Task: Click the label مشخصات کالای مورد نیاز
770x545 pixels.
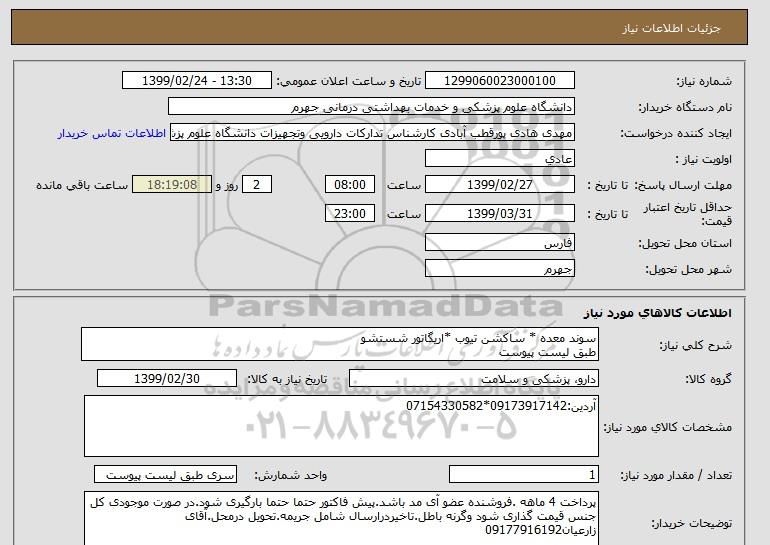Action: [668, 427]
